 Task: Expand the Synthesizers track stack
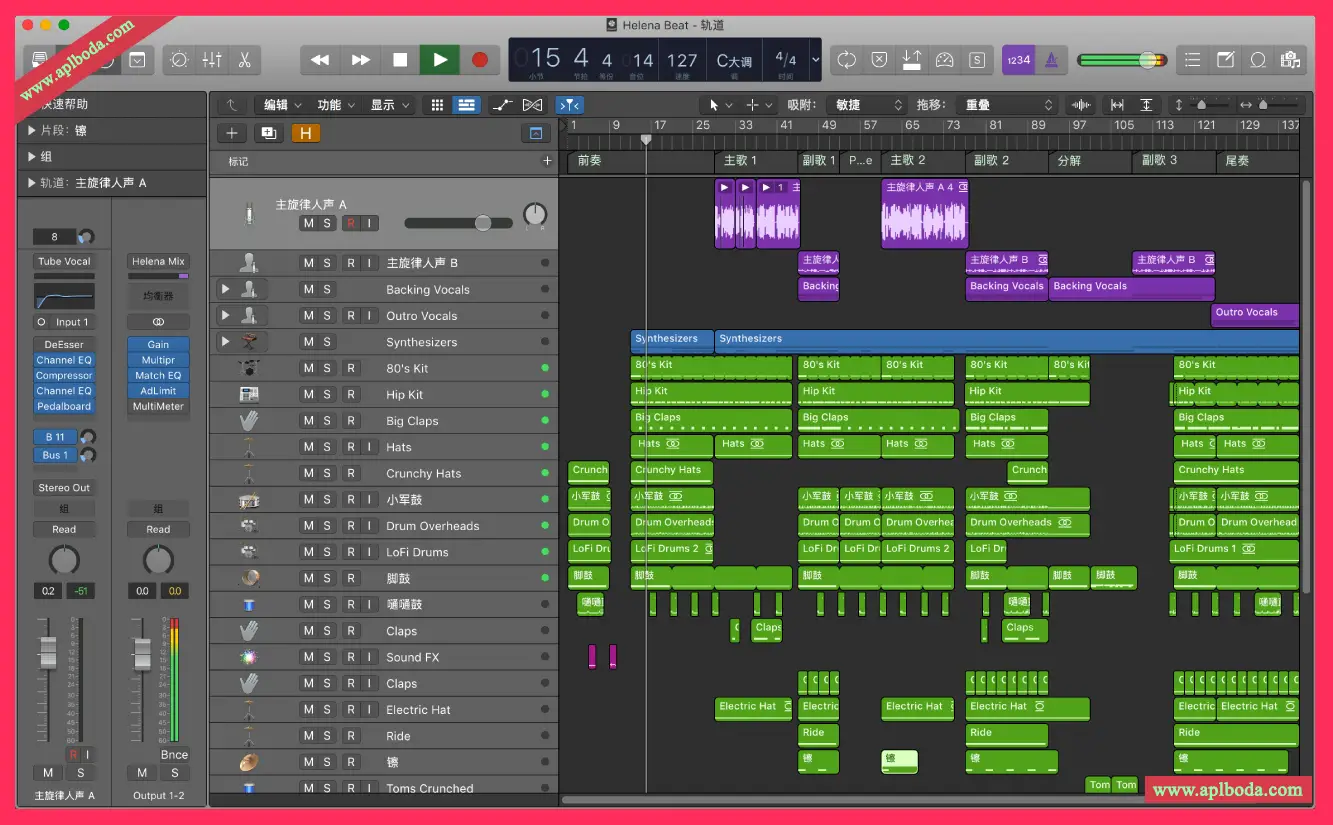[225, 342]
